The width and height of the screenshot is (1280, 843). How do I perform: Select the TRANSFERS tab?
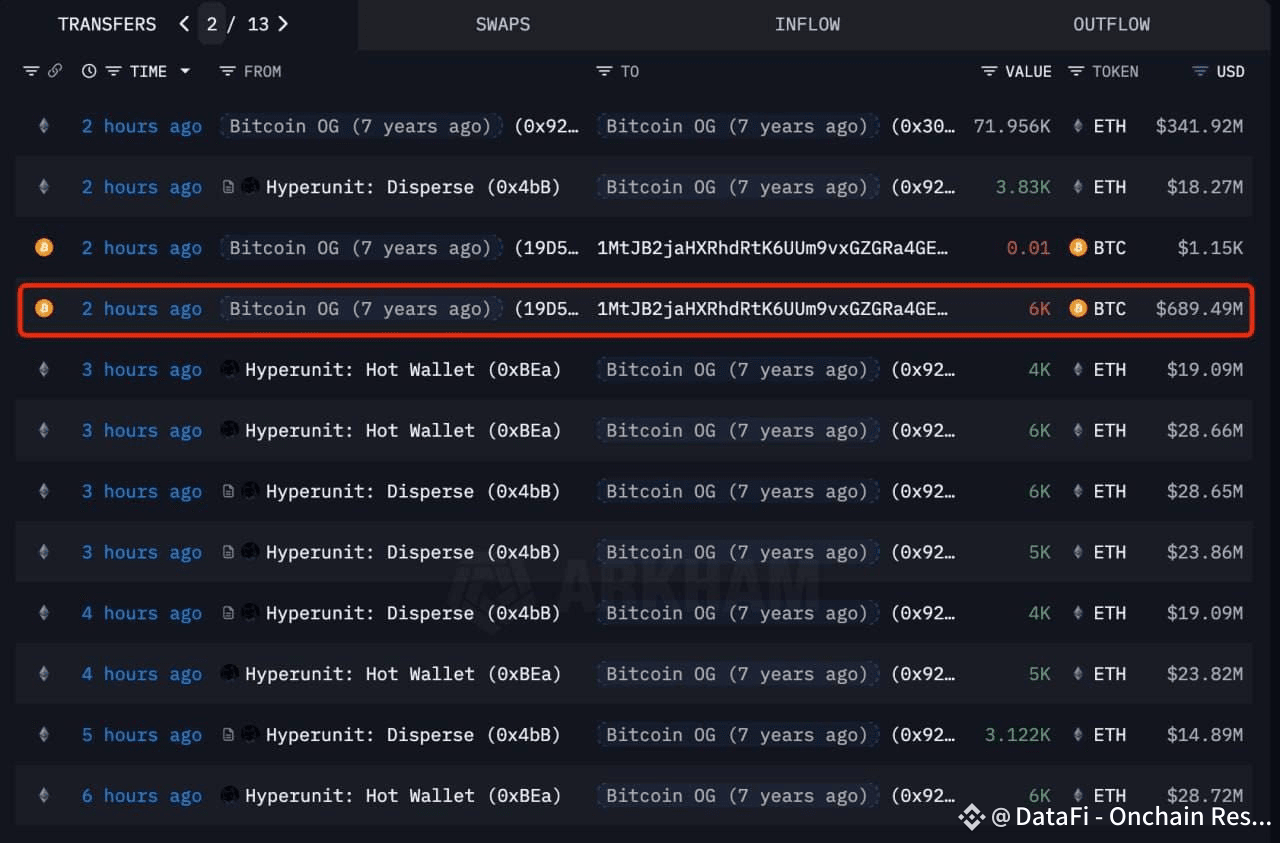(107, 24)
